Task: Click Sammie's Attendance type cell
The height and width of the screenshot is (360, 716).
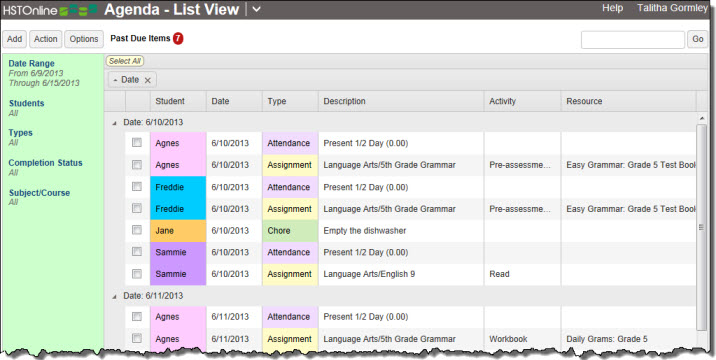Action: 290,253
